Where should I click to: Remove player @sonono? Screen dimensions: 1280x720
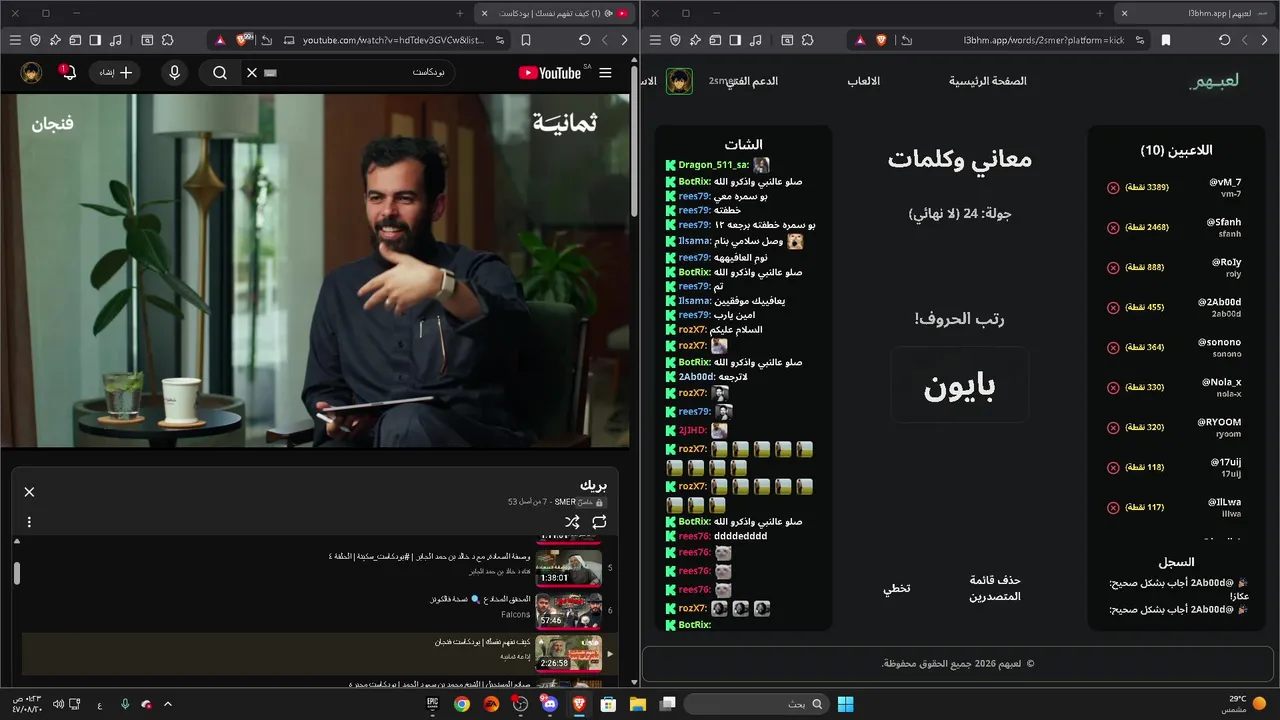tap(1113, 347)
